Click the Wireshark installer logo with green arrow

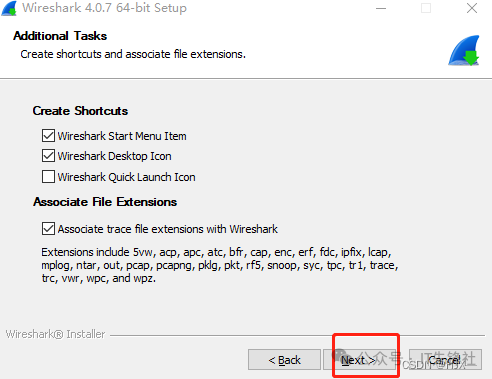[464, 50]
